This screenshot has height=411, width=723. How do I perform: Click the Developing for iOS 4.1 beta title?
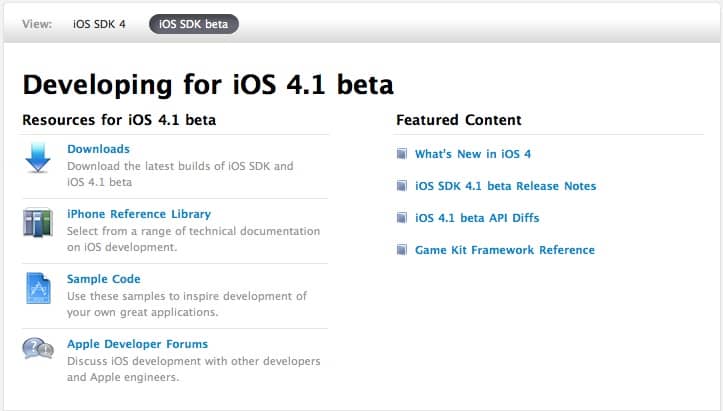pos(208,82)
